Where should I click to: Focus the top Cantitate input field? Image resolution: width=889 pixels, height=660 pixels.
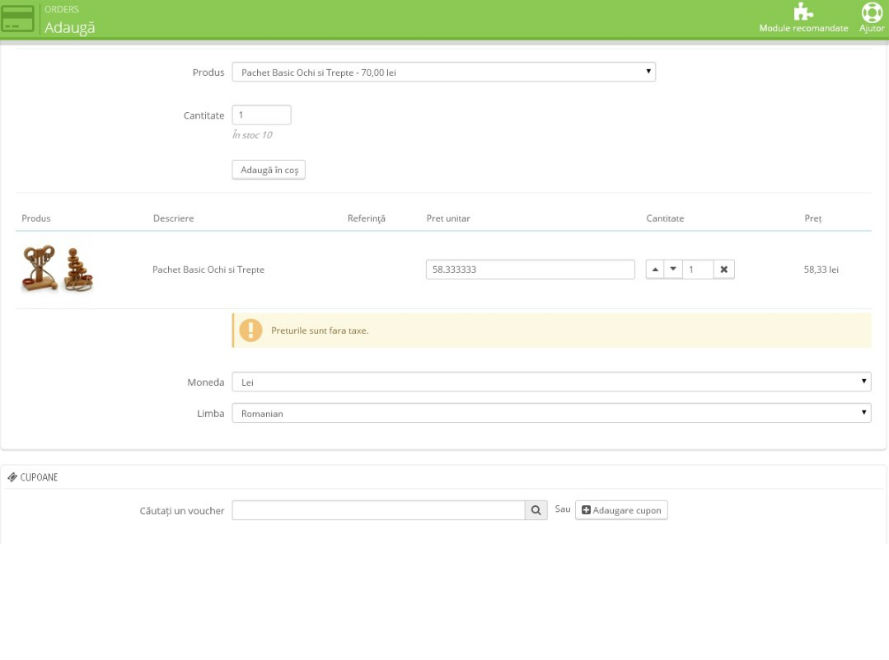pyautogui.click(x=261, y=115)
